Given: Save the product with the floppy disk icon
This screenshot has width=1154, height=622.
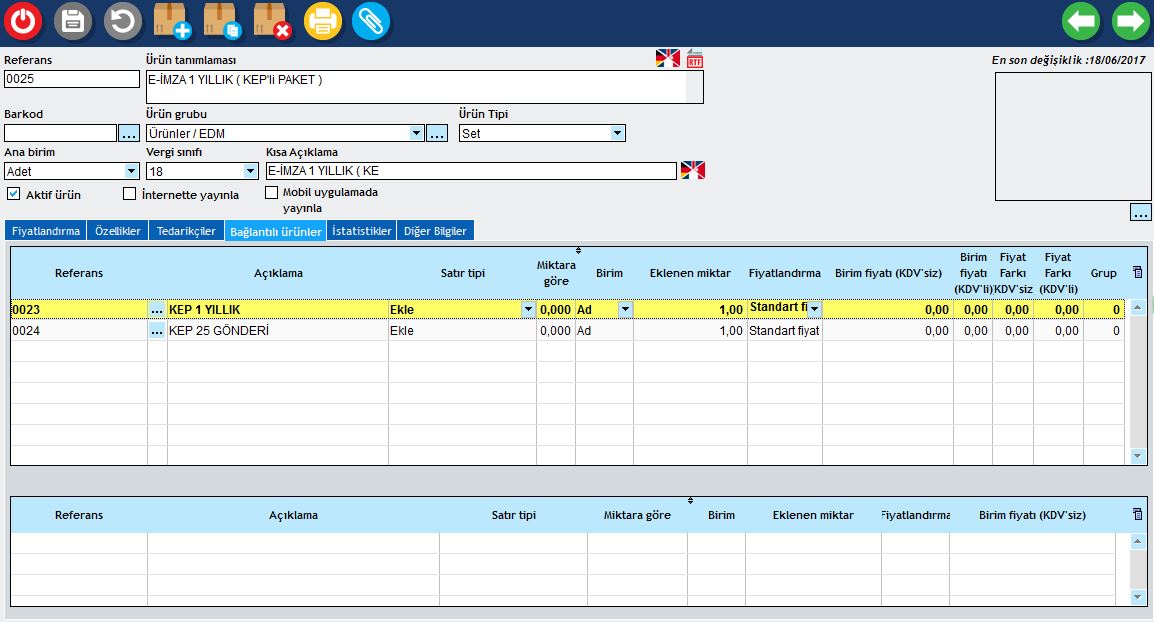Looking at the screenshot, I should 73,21.
